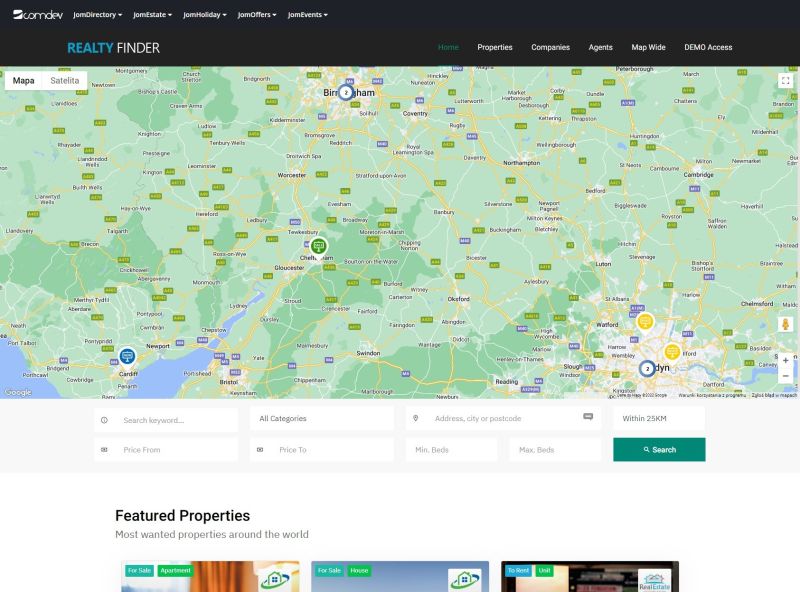Select the green property marker near Cheltenham
Screen dimensions: 800x592
318,244
